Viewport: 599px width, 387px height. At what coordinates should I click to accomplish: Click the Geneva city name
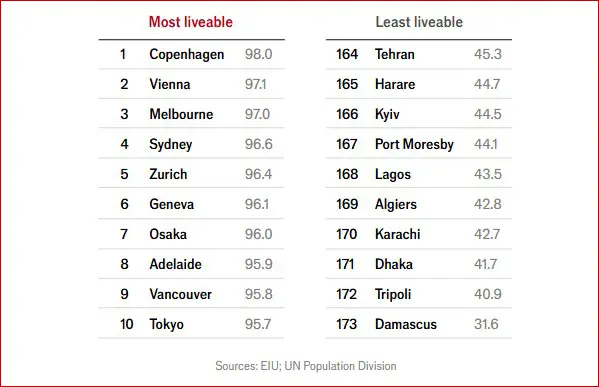172,204
